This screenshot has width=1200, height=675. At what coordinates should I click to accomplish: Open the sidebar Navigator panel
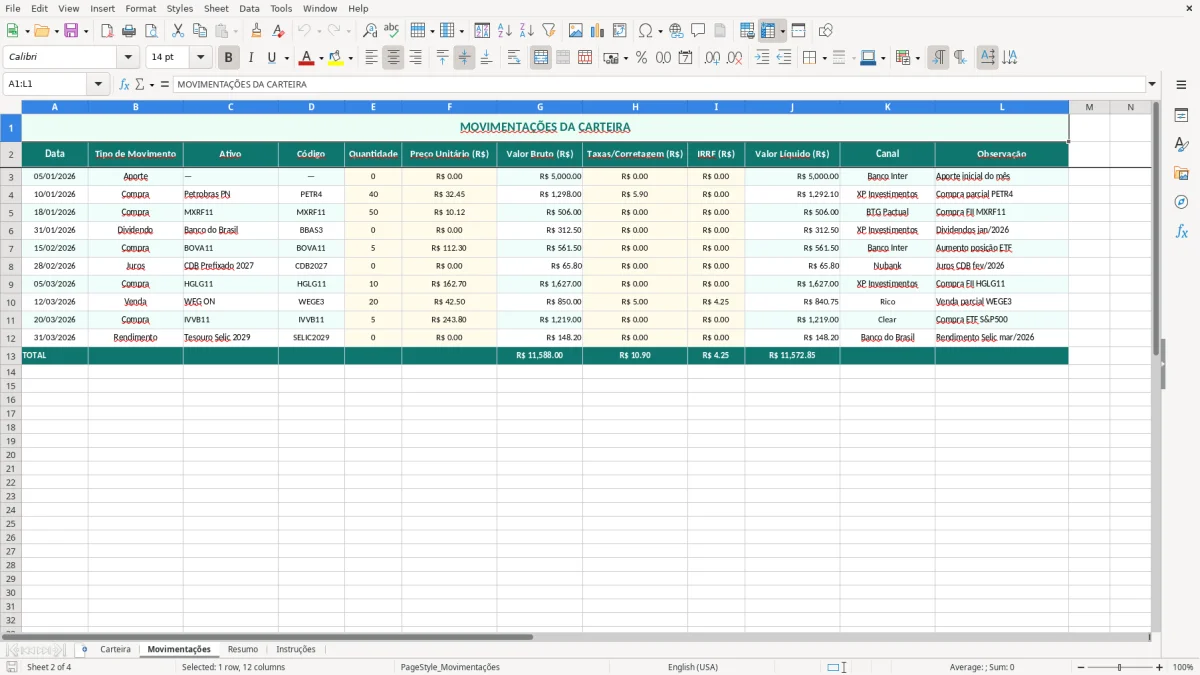pyautogui.click(x=1181, y=202)
